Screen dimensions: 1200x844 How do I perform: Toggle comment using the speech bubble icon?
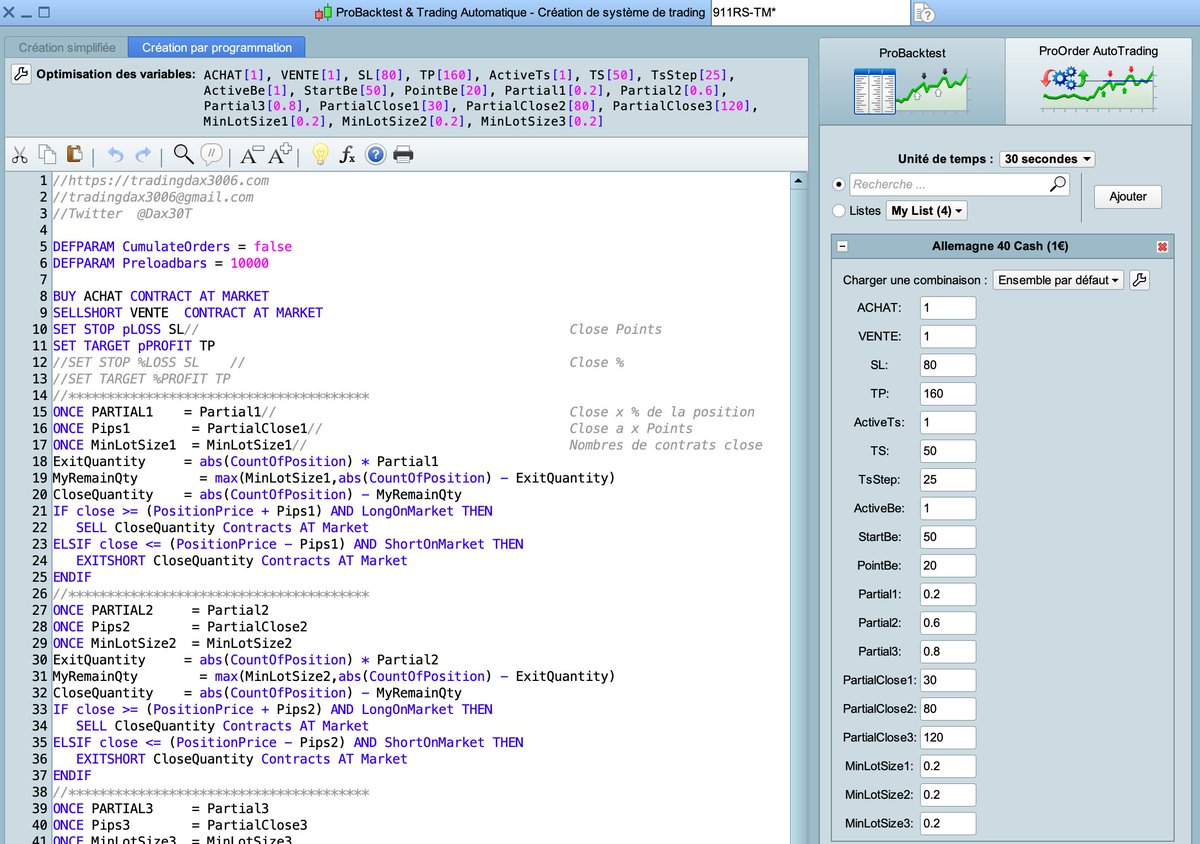coord(211,154)
